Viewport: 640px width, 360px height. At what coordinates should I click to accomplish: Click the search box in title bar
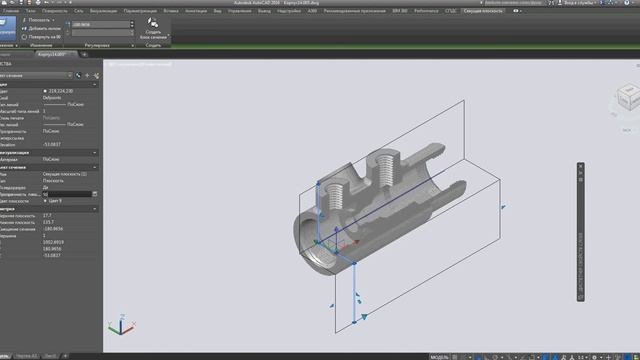513,2
